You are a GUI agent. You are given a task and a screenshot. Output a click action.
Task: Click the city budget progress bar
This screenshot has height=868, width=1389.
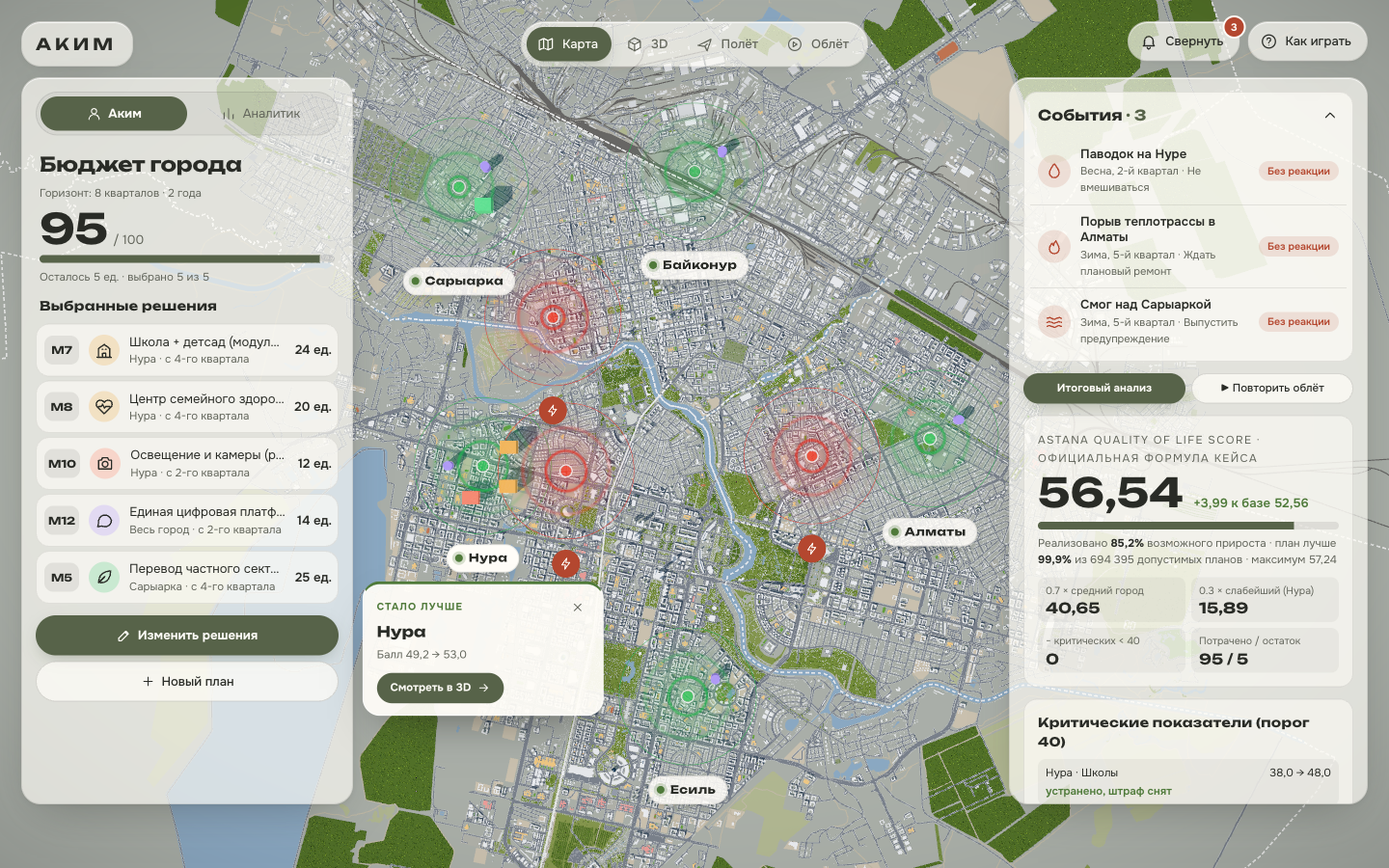tap(187, 259)
